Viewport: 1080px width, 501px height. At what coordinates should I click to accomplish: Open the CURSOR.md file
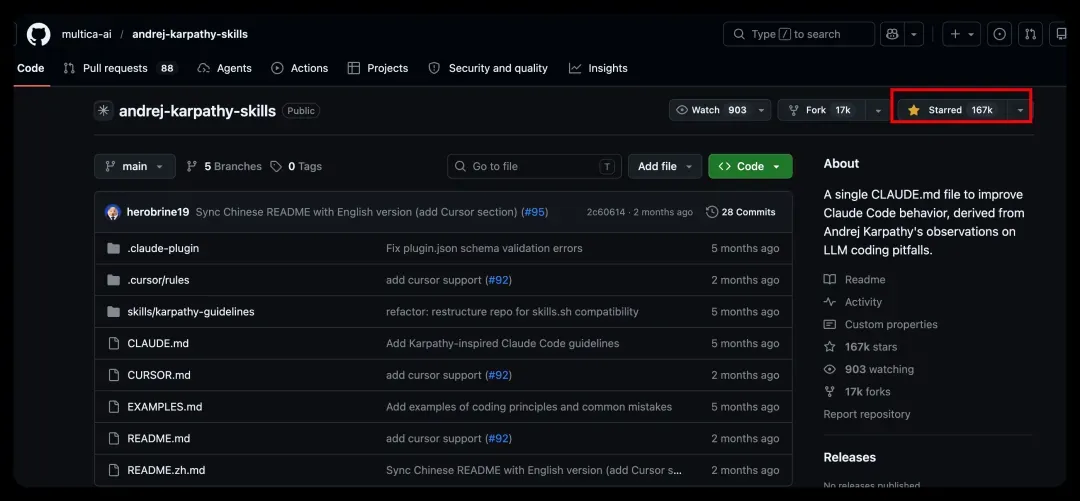pyautogui.click(x=159, y=375)
